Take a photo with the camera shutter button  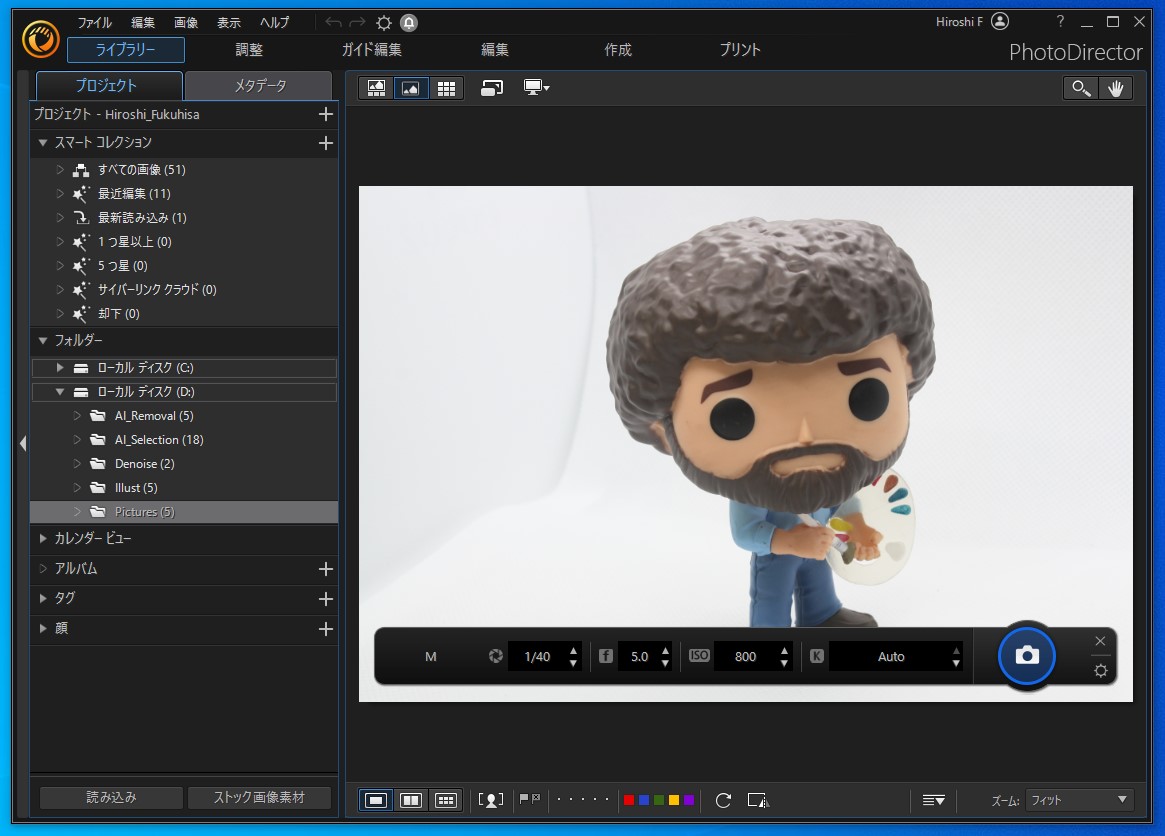click(1027, 655)
